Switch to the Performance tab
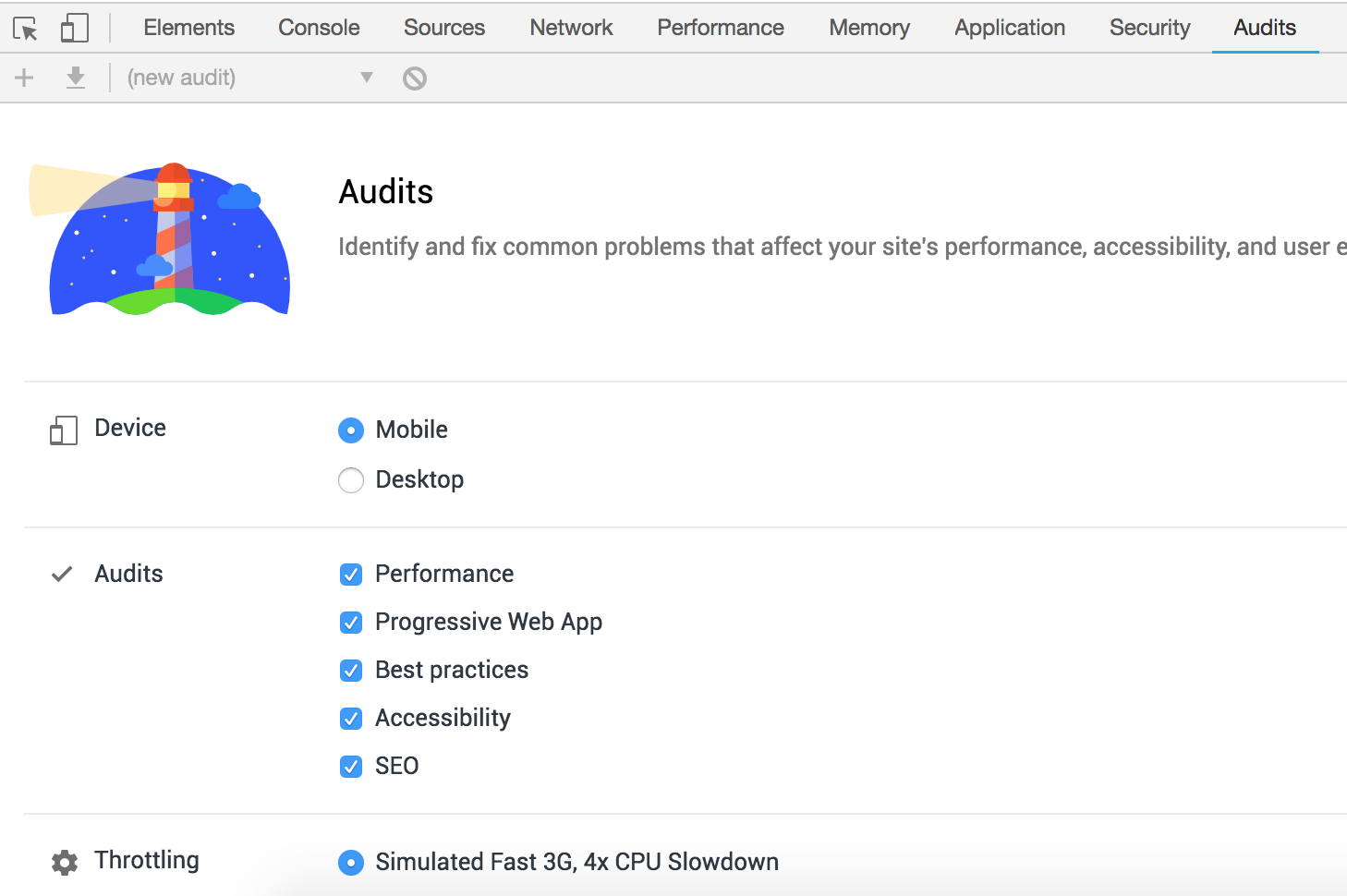The width and height of the screenshot is (1347, 896). pos(721,28)
